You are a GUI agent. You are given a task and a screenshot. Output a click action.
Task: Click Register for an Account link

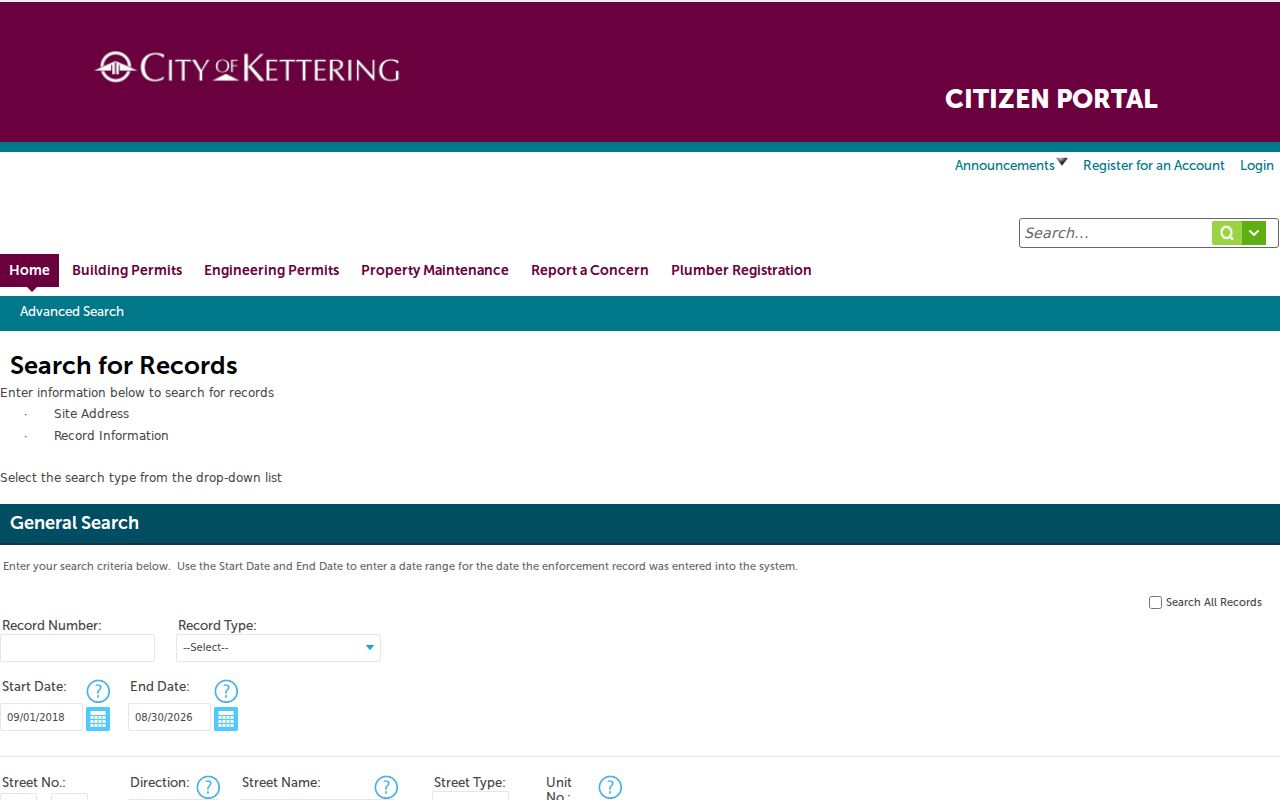point(1154,165)
